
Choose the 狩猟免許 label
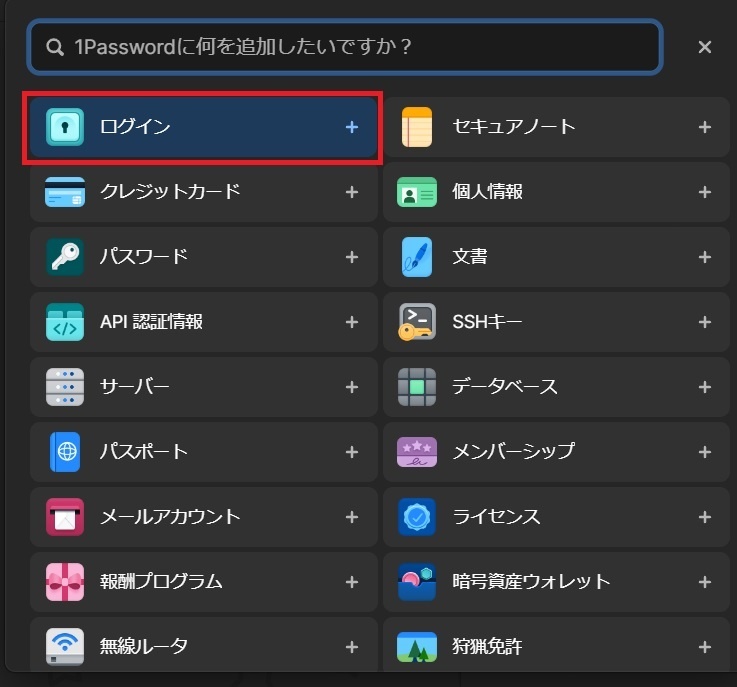tap(487, 647)
